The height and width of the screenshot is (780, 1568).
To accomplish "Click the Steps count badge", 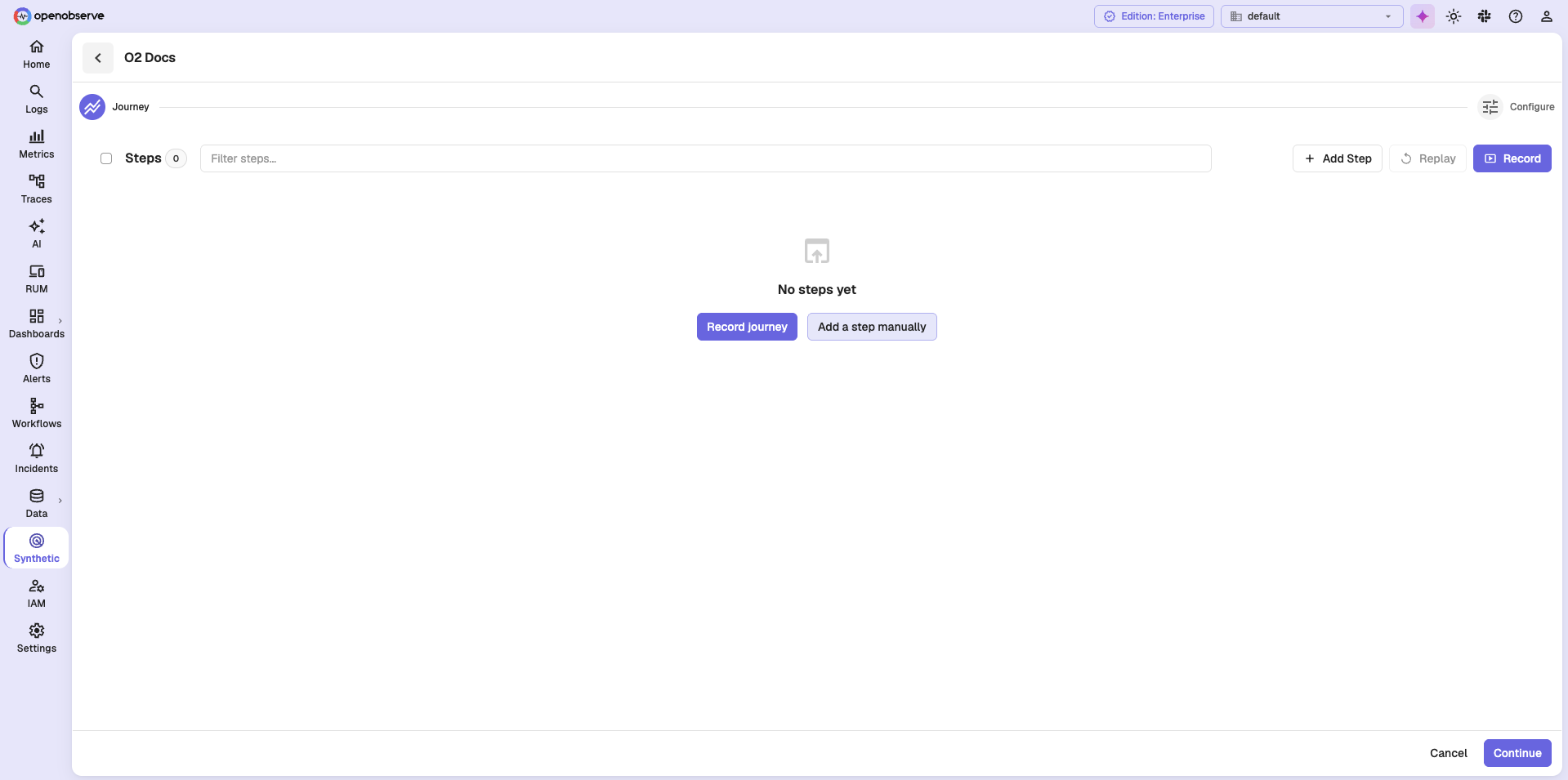I will click(x=176, y=158).
